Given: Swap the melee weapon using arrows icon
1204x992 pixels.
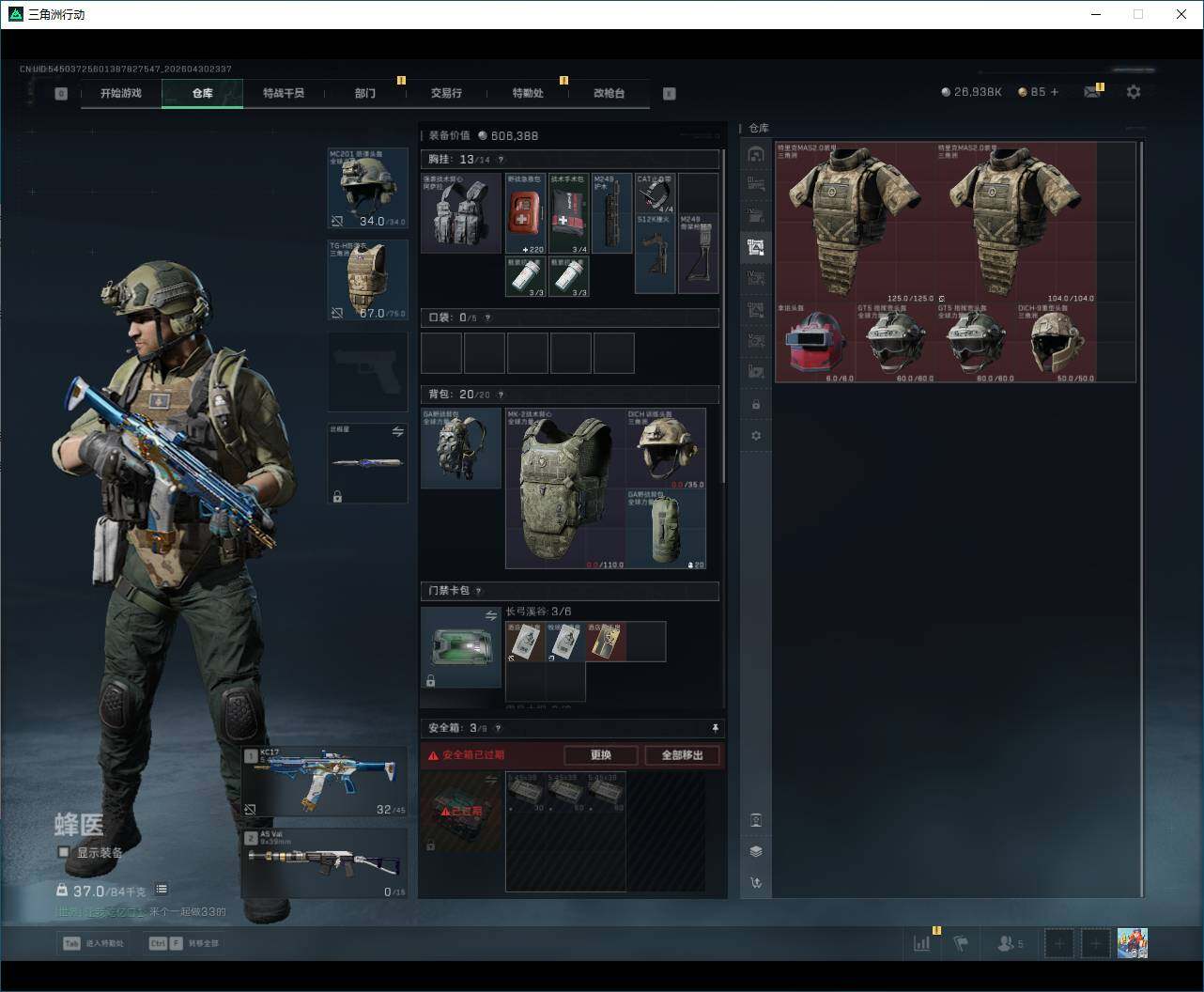Looking at the screenshot, I should [x=397, y=432].
